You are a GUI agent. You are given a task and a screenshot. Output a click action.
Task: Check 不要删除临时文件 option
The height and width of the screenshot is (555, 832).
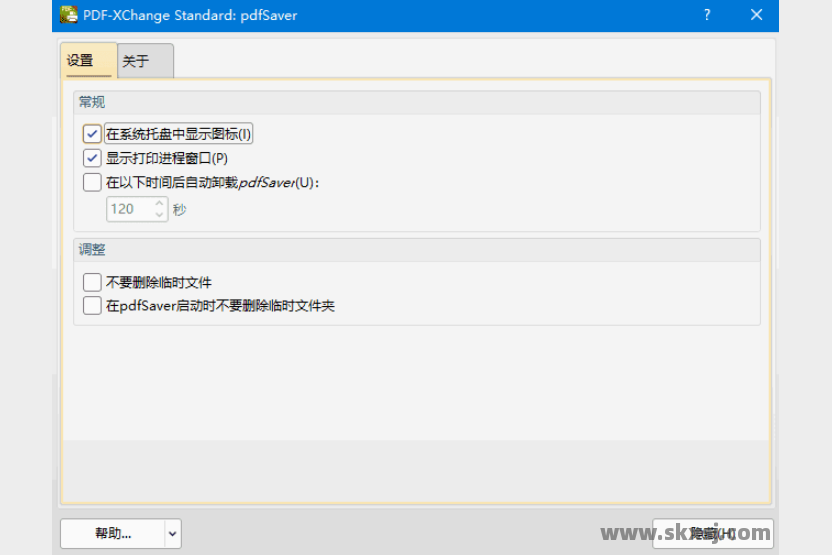(x=92, y=282)
